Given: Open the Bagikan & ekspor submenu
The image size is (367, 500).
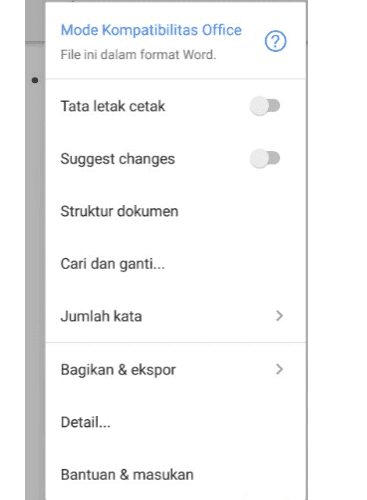Looking at the screenshot, I should click(176, 369).
